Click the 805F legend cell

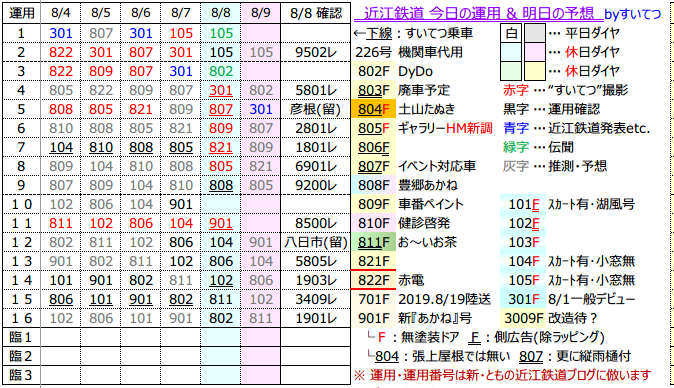click(373, 128)
